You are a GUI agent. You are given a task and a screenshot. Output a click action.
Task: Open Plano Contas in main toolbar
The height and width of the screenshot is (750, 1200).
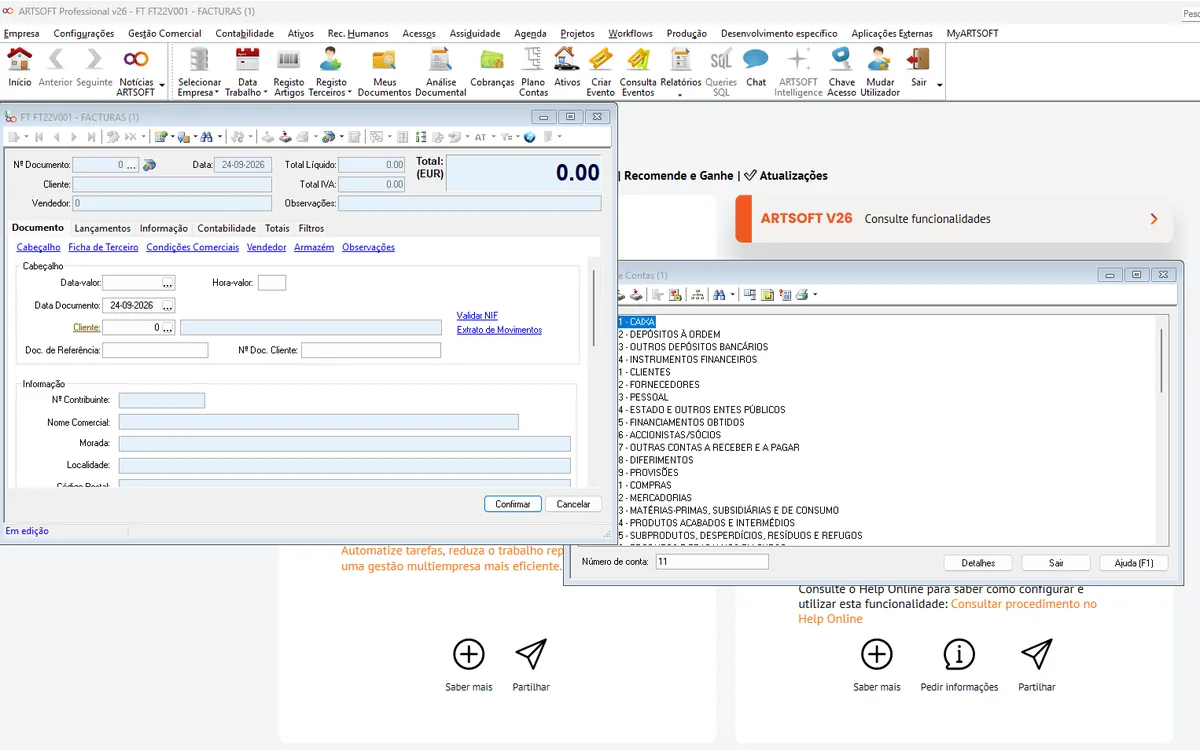pyautogui.click(x=533, y=71)
